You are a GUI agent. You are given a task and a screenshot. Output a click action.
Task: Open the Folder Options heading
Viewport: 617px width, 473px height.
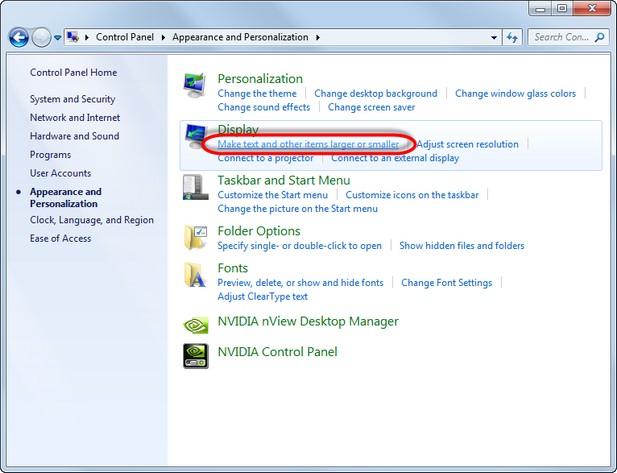point(259,231)
